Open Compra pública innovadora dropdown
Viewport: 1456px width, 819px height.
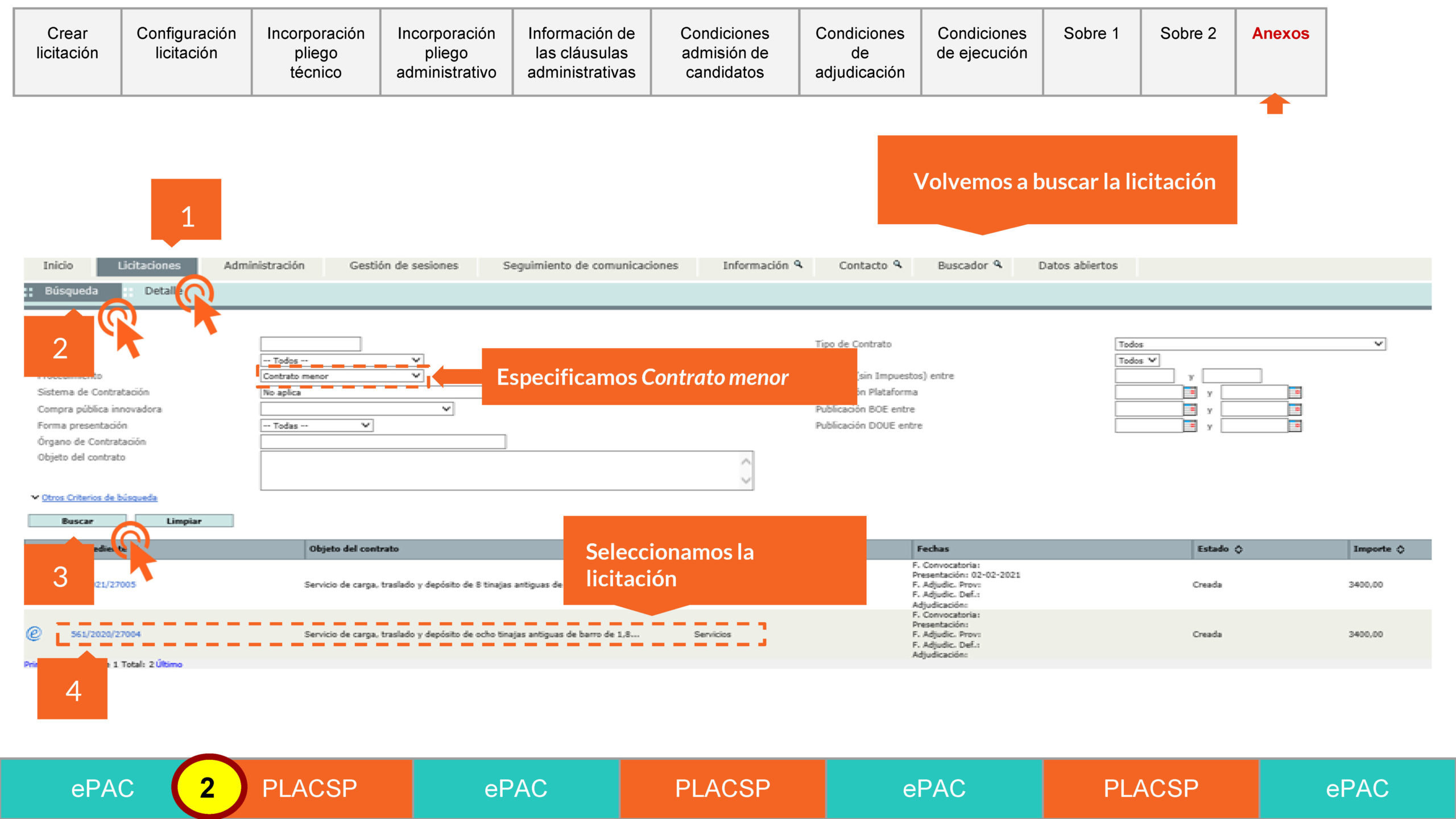[357, 409]
